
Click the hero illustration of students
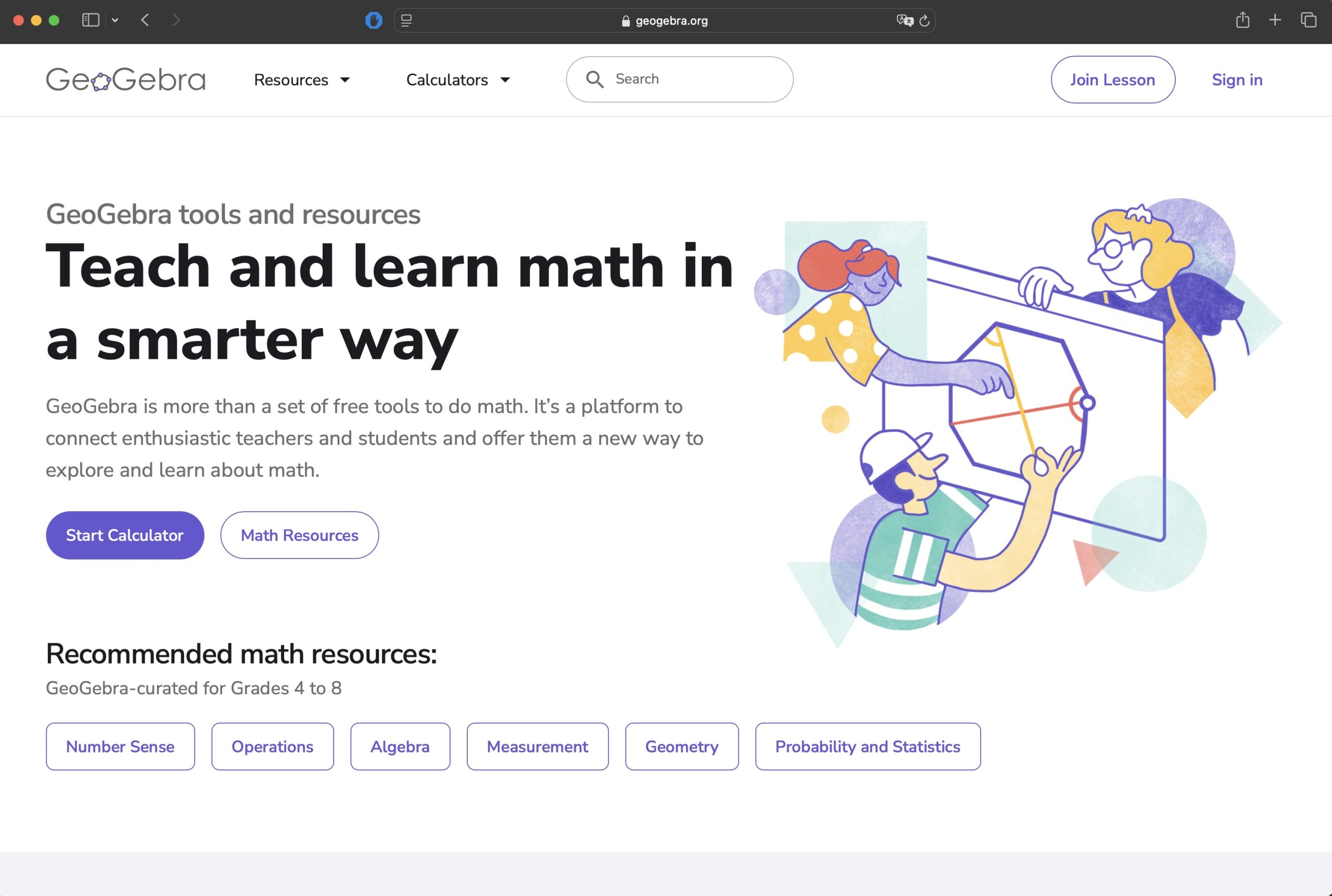1018,423
